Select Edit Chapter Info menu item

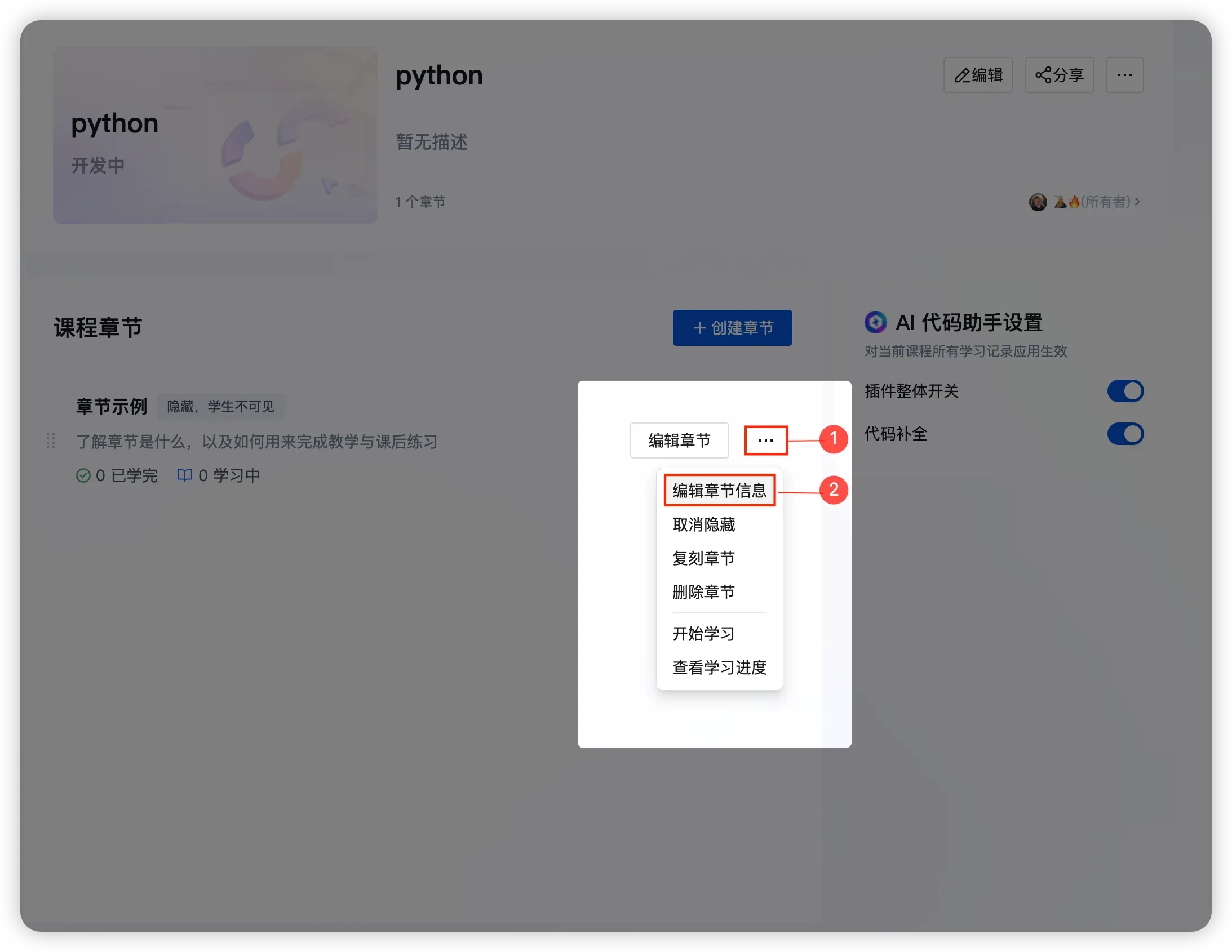719,491
